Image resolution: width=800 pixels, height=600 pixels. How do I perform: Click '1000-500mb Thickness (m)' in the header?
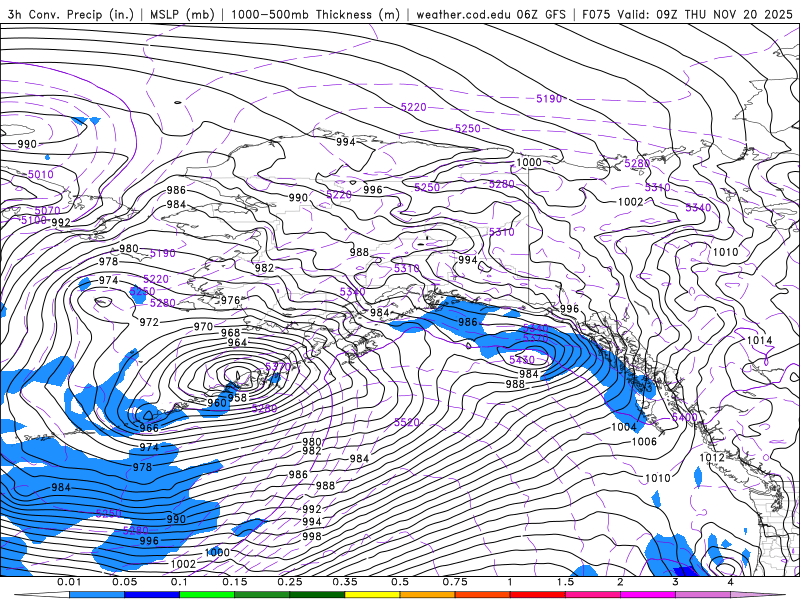point(315,14)
